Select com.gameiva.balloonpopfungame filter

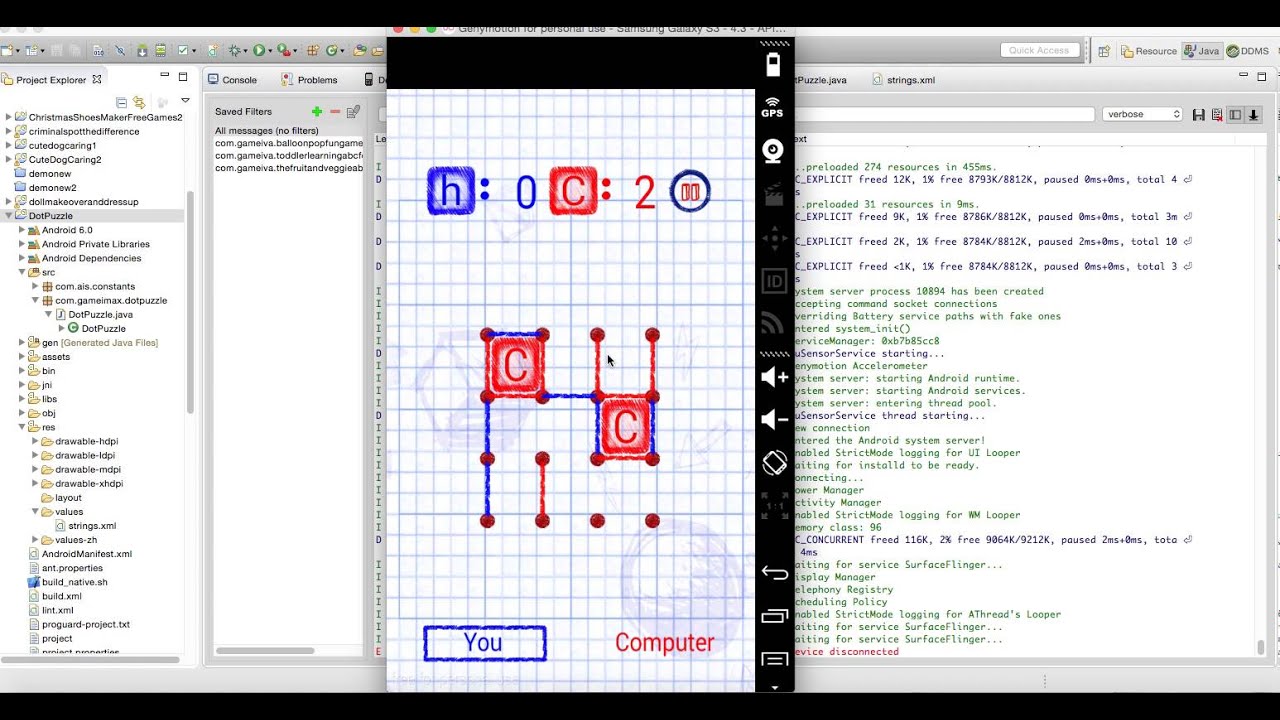[x=289, y=143]
